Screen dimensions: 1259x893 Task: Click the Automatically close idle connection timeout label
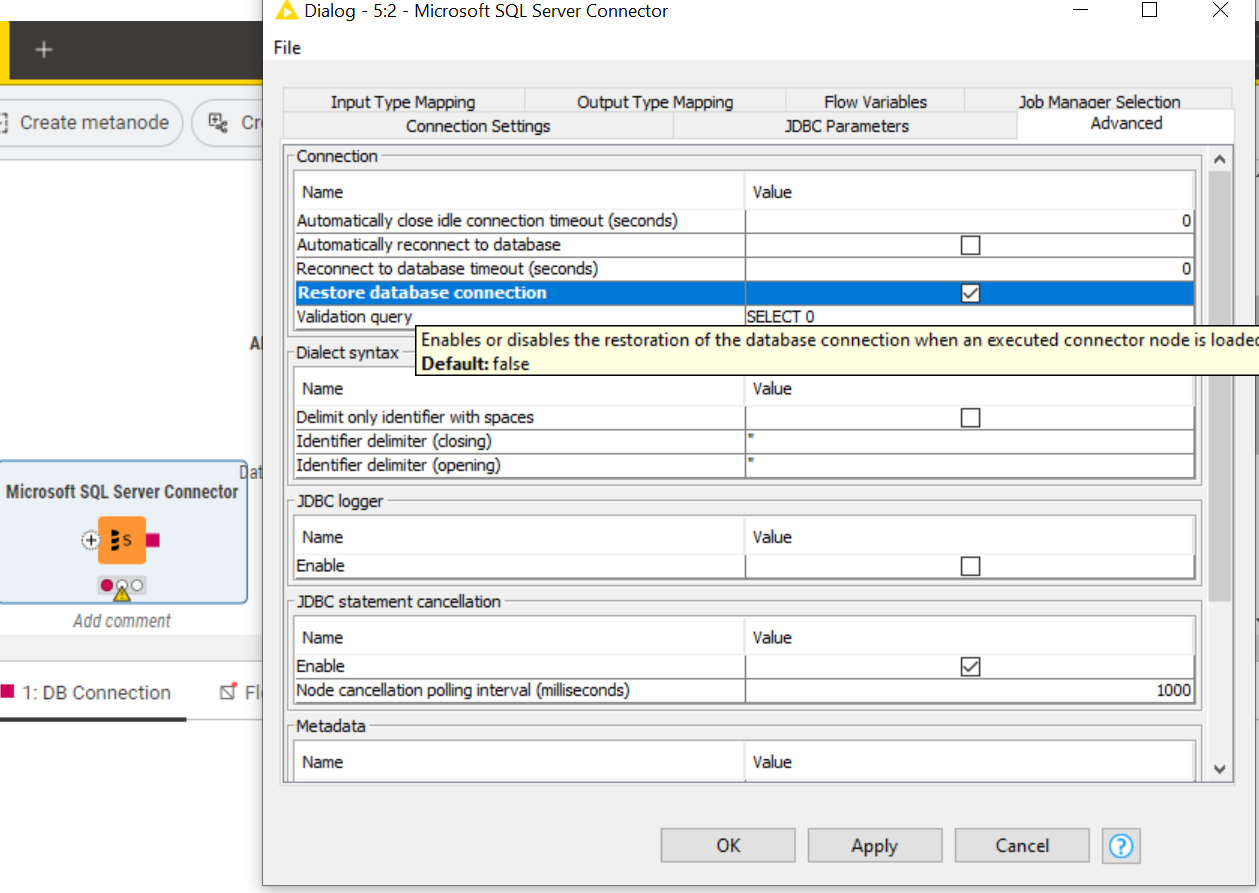point(487,221)
